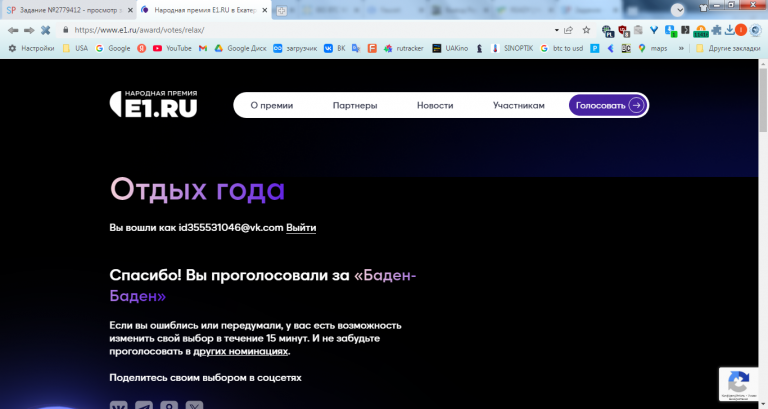
Task: Open the blue P bookmark icon
Action: (595, 48)
